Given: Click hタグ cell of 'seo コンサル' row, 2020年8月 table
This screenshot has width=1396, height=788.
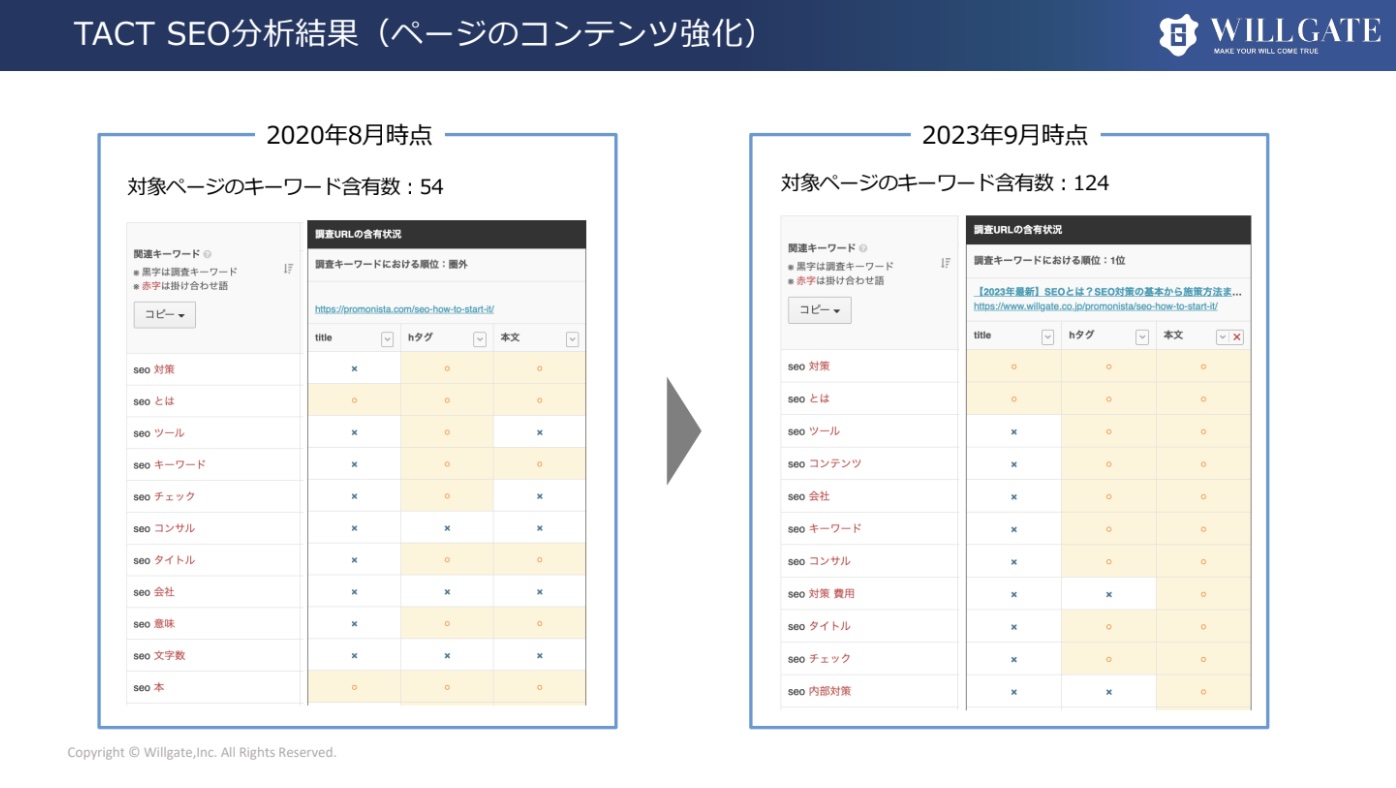Looking at the screenshot, I should click(x=447, y=528).
